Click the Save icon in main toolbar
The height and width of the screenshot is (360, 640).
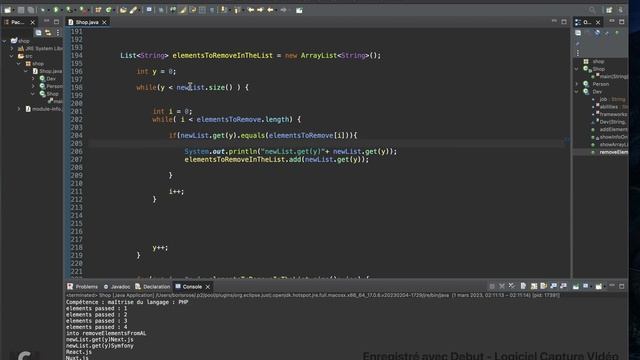21,10
